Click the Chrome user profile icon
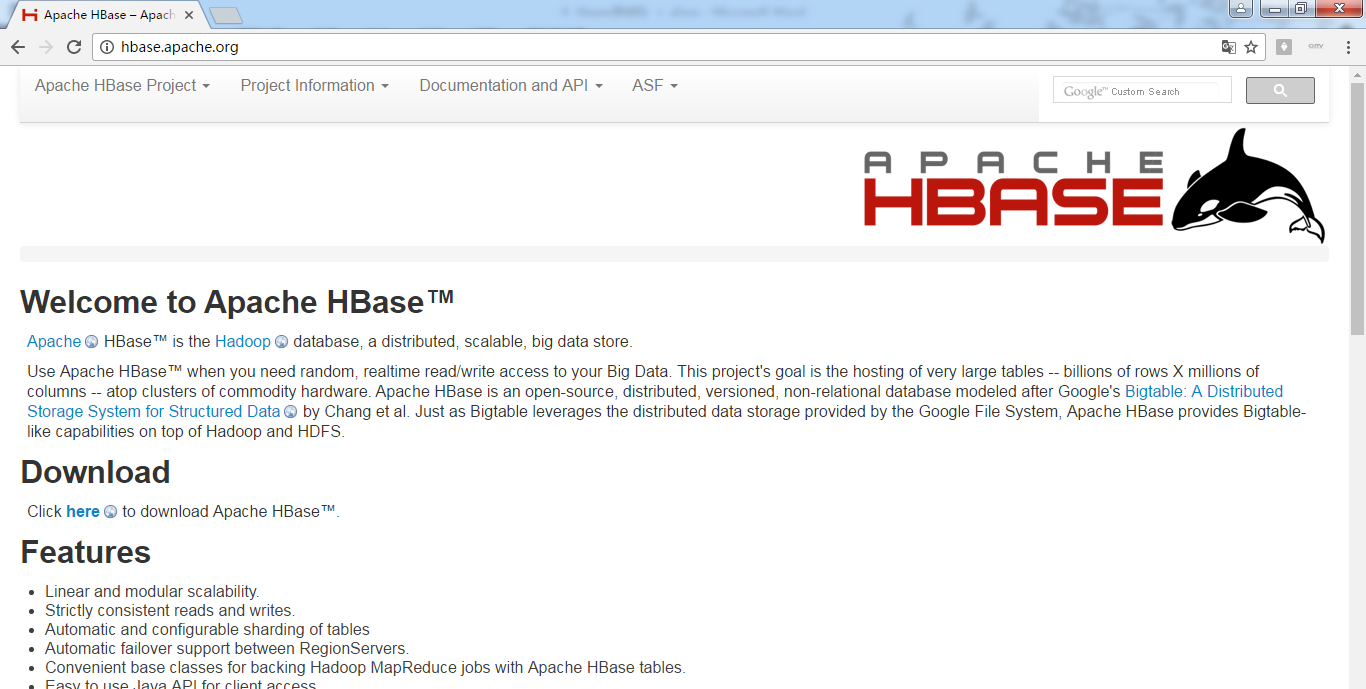Screen dimensions: 1366x689 point(1240,9)
